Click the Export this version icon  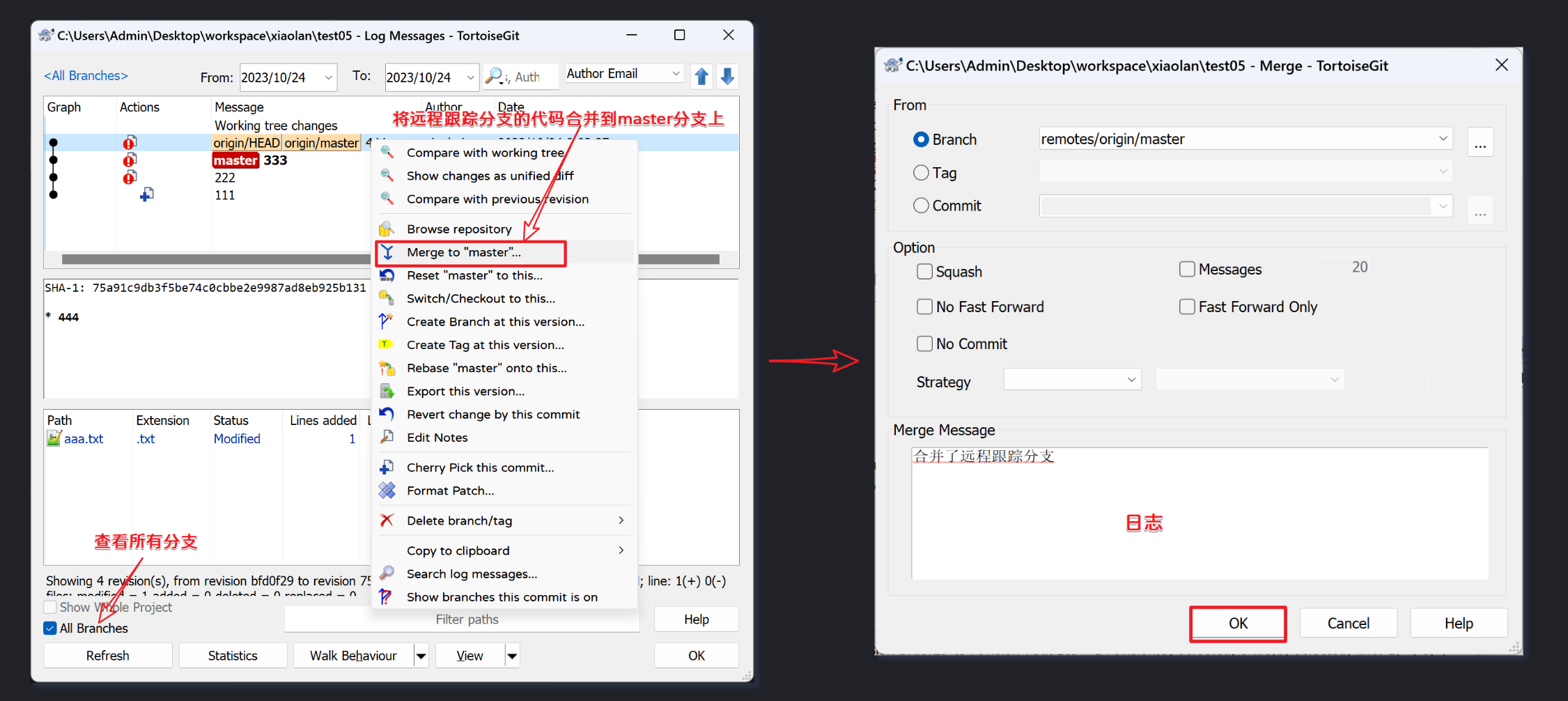(387, 392)
